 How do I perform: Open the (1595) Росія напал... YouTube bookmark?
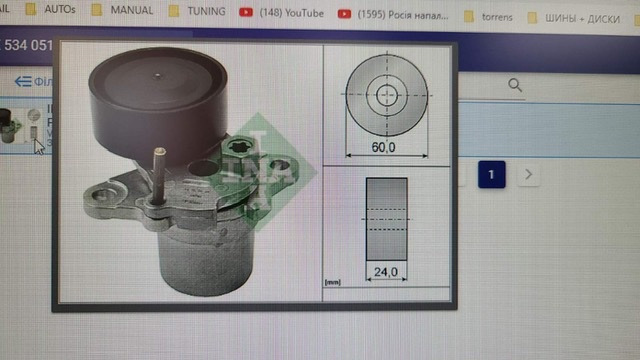393,15
